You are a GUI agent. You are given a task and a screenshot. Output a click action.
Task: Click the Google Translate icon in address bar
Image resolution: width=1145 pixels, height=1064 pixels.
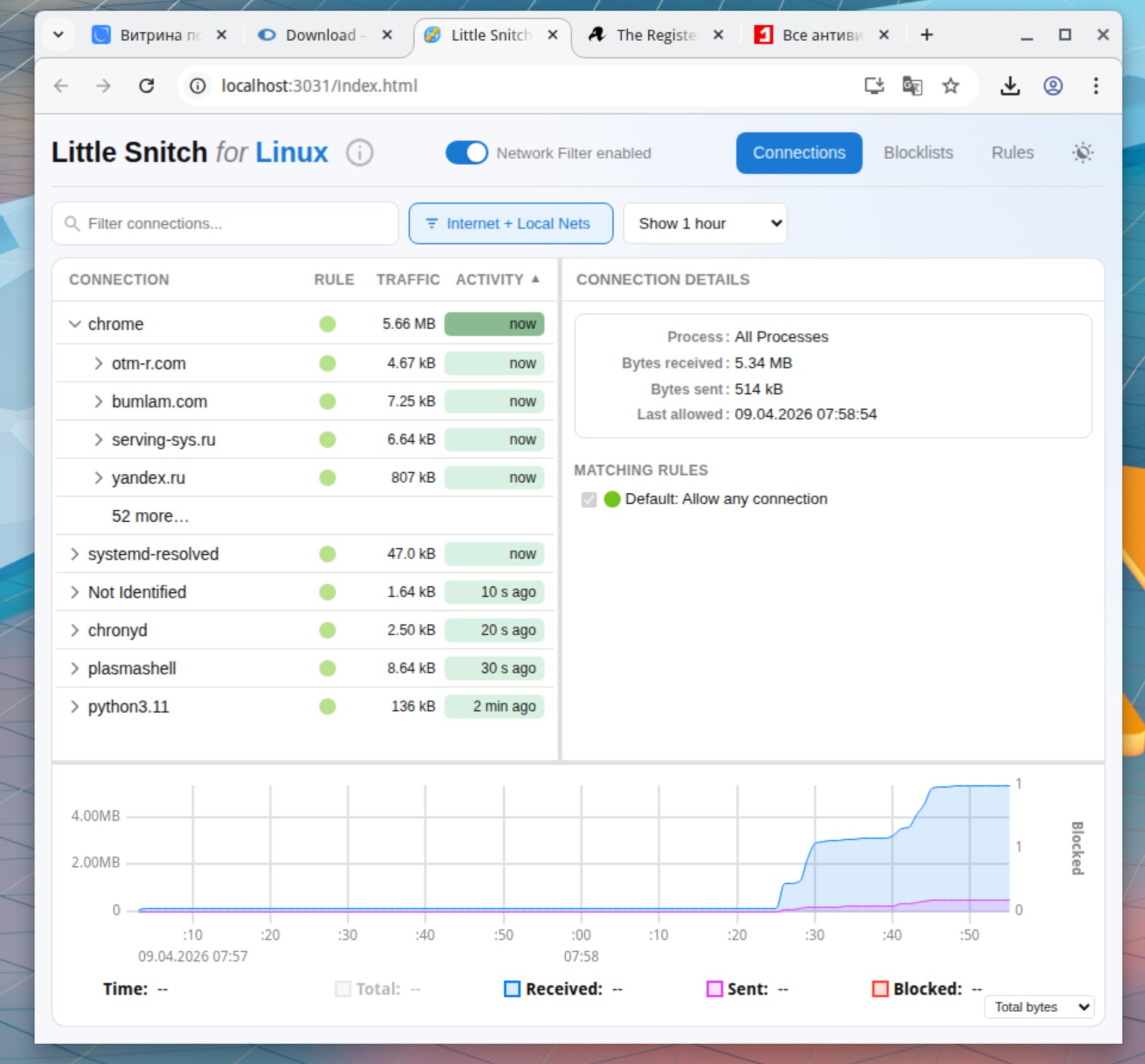pos(912,86)
